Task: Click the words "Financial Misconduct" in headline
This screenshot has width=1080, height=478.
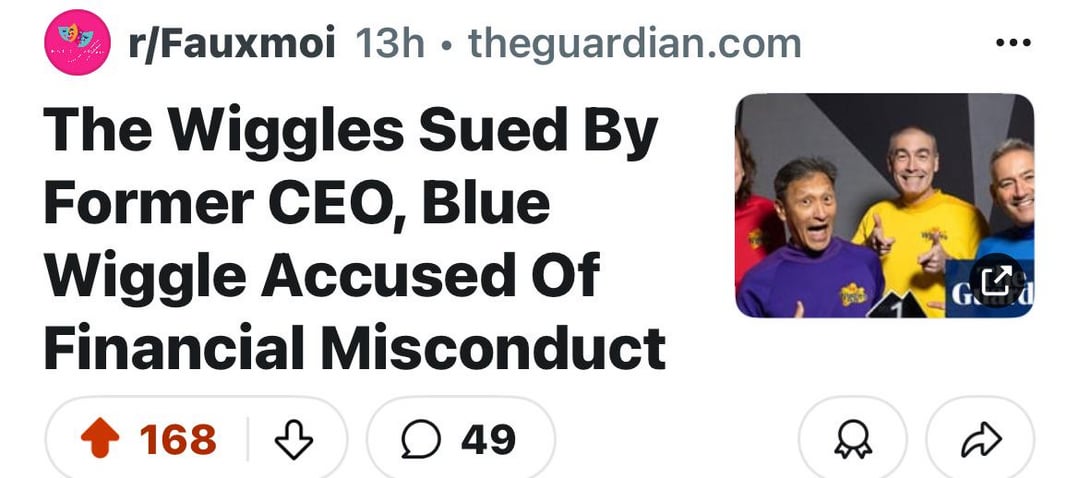Action: [355, 347]
